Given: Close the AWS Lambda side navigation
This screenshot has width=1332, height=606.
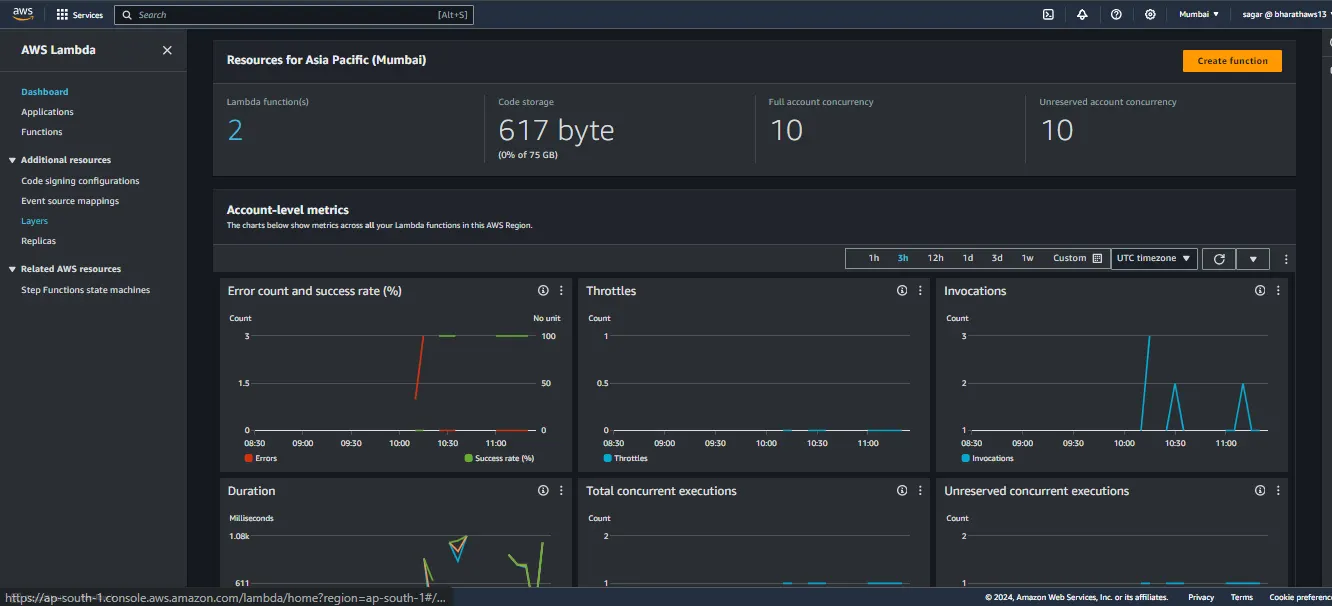Looking at the screenshot, I should pos(167,50).
